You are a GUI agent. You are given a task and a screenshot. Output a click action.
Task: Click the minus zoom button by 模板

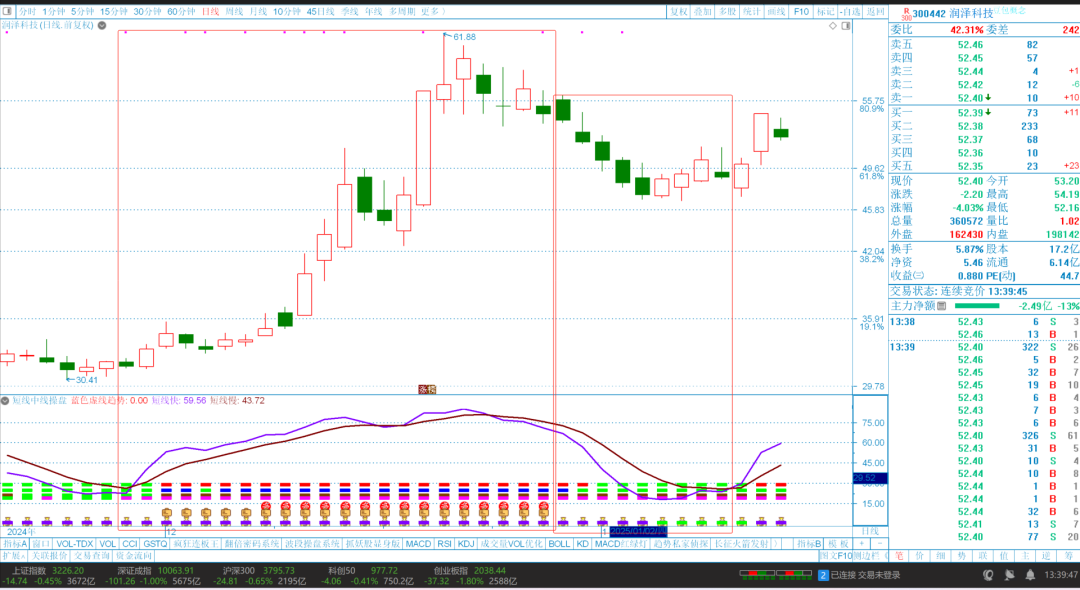pos(880,544)
